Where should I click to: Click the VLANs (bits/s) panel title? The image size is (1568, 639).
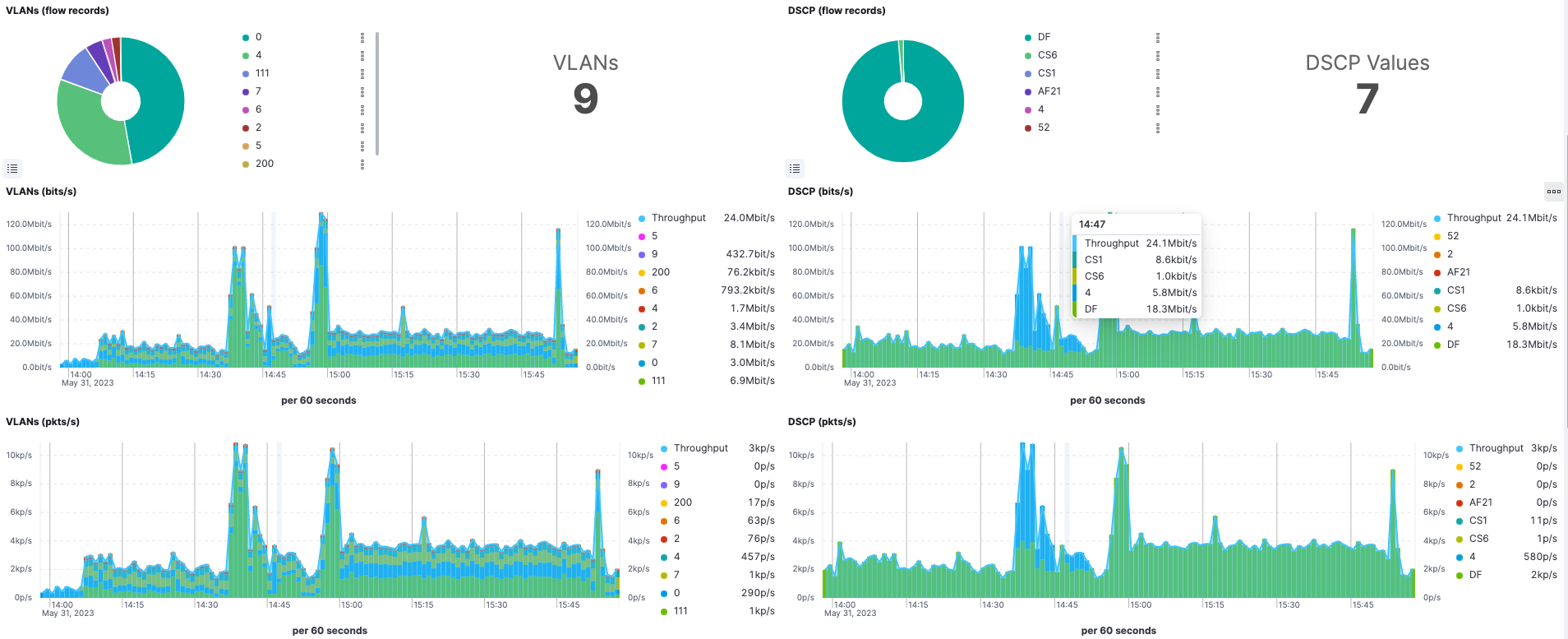click(x=41, y=192)
